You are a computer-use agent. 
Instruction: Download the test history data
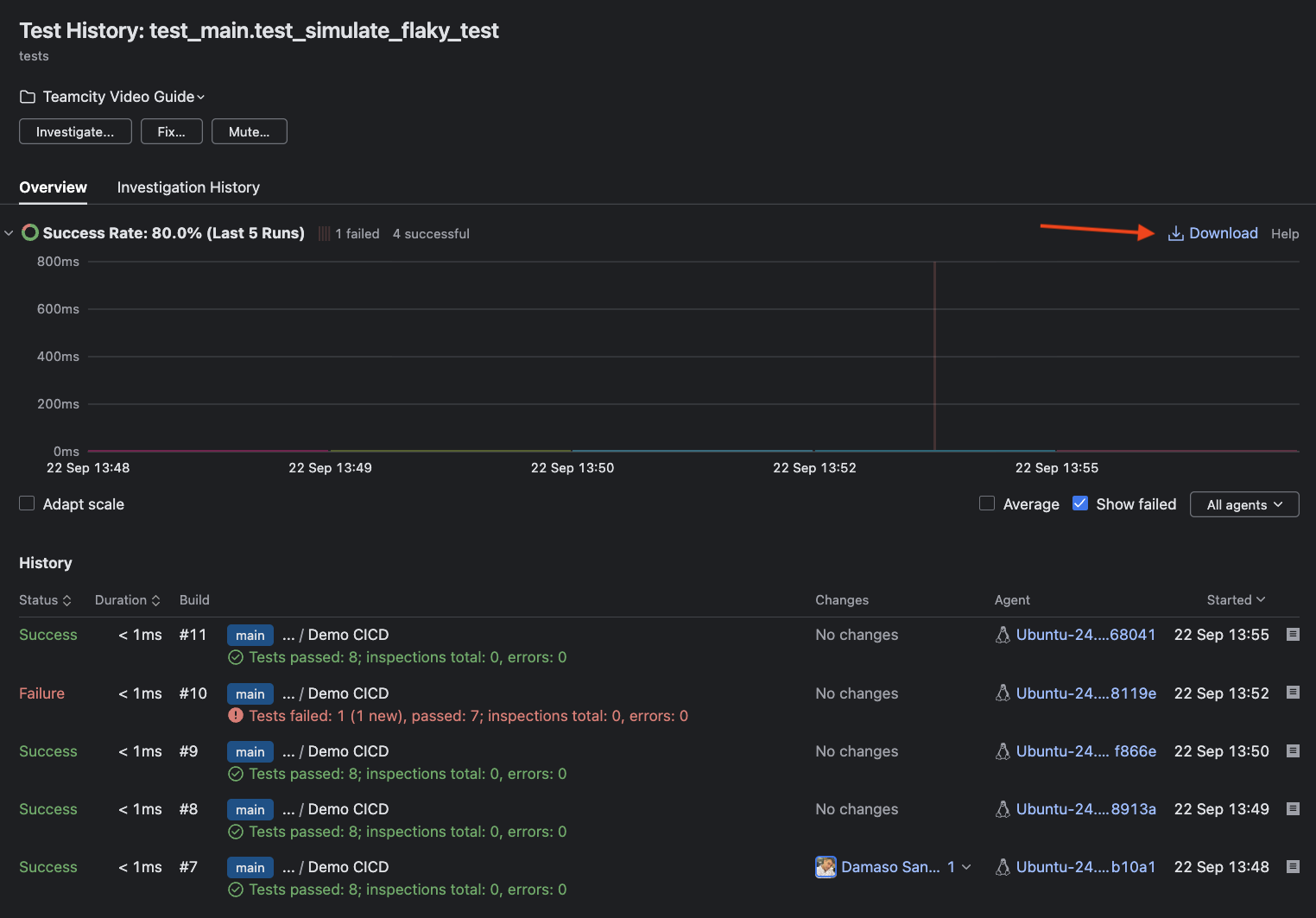pyautogui.click(x=1212, y=233)
